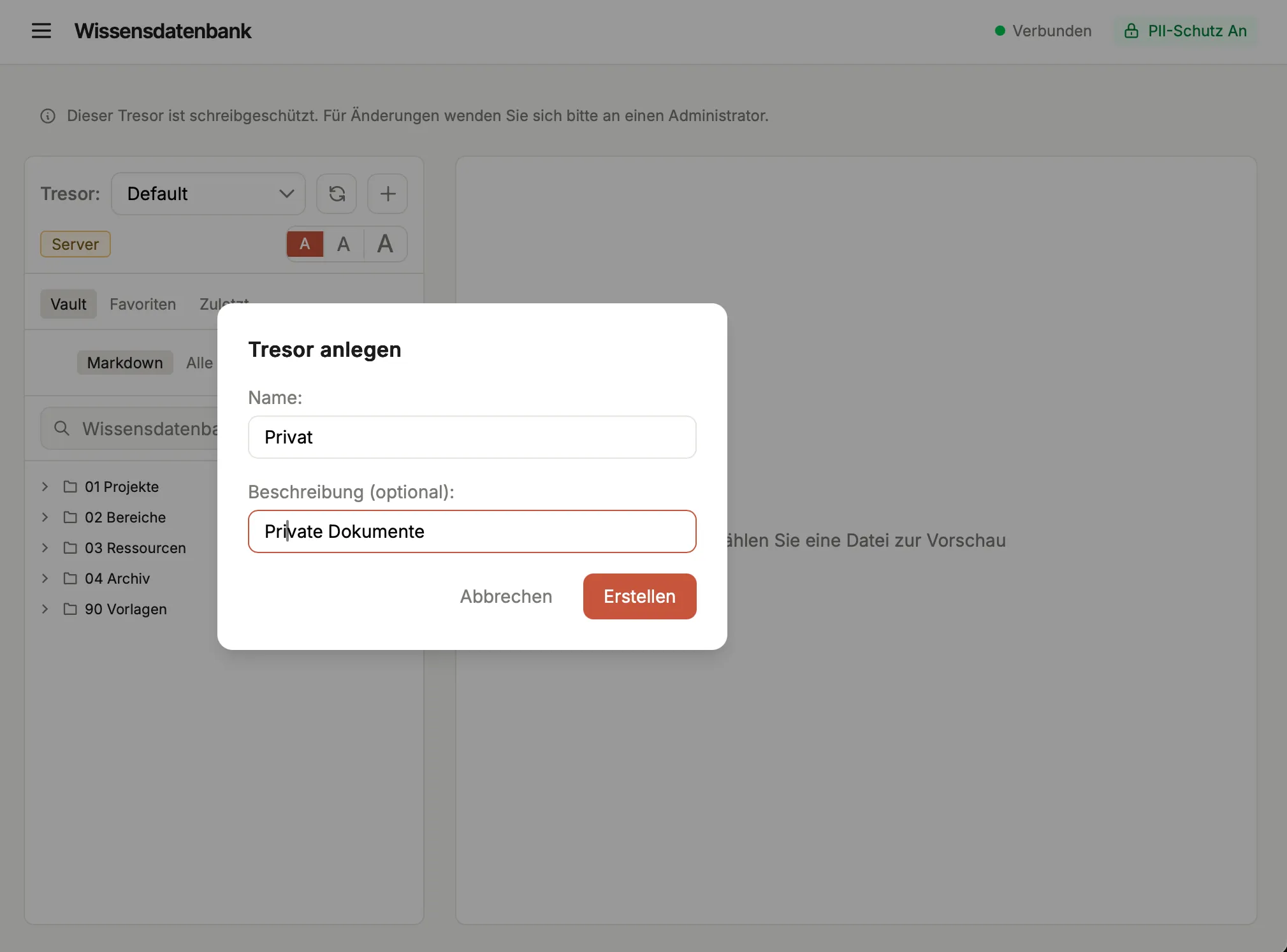The image size is (1287, 952).
Task: Click the 02 Bereiche label
Action: click(125, 517)
